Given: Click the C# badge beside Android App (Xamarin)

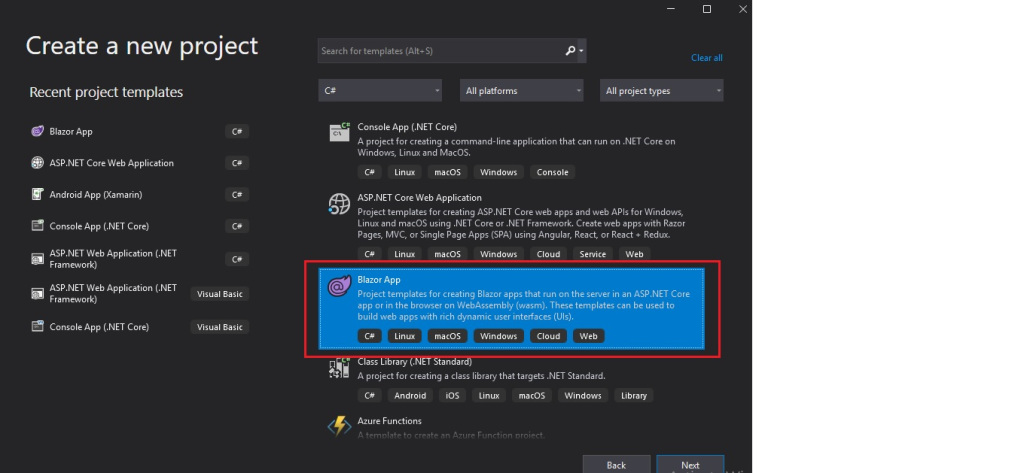Looking at the screenshot, I should point(237,195).
